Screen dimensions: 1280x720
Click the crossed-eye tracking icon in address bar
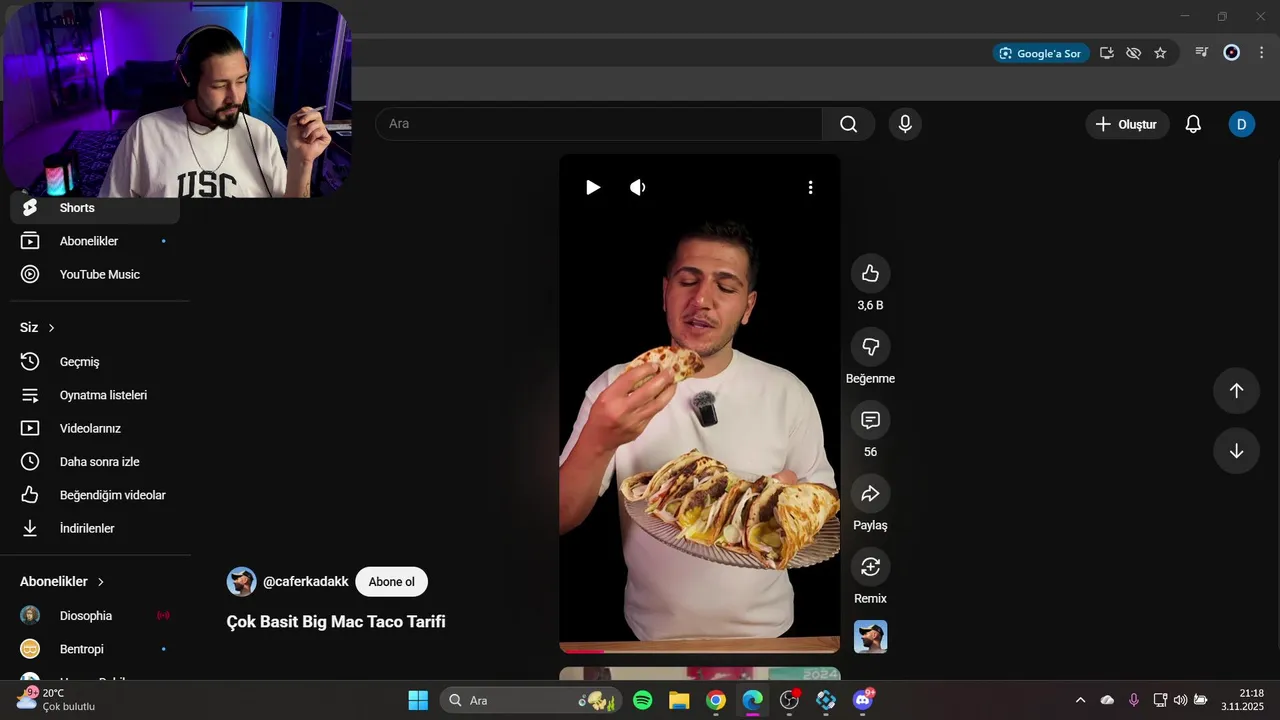pos(1133,53)
